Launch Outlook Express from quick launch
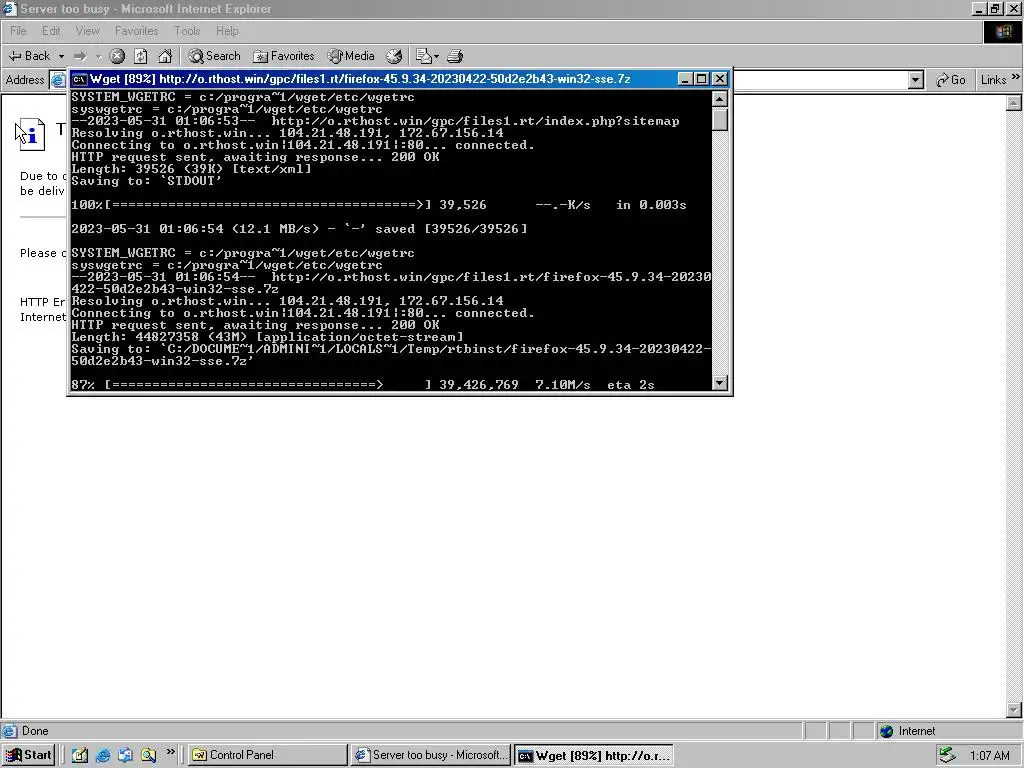 125,755
